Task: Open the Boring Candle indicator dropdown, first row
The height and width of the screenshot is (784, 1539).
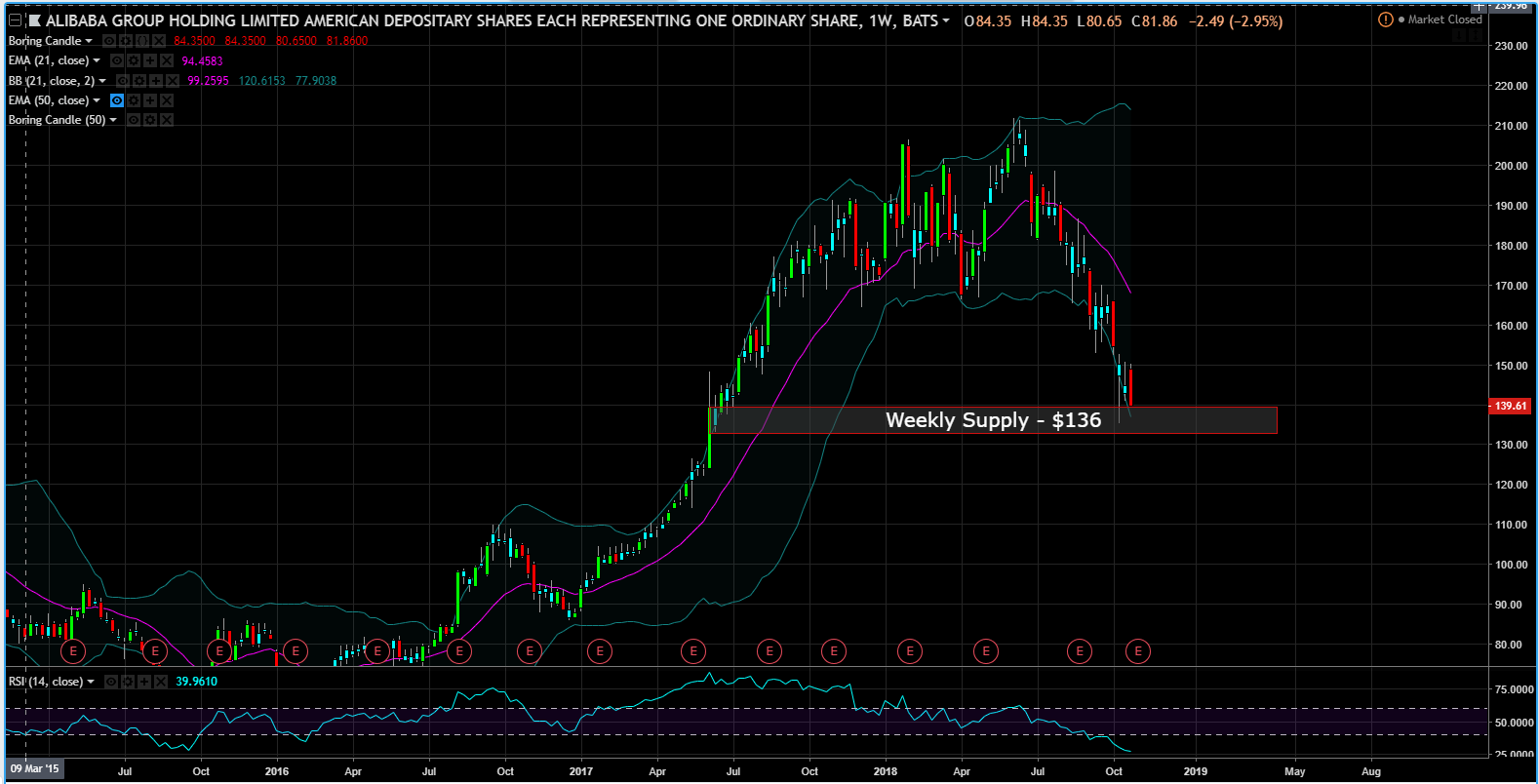Action: coord(89,41)
